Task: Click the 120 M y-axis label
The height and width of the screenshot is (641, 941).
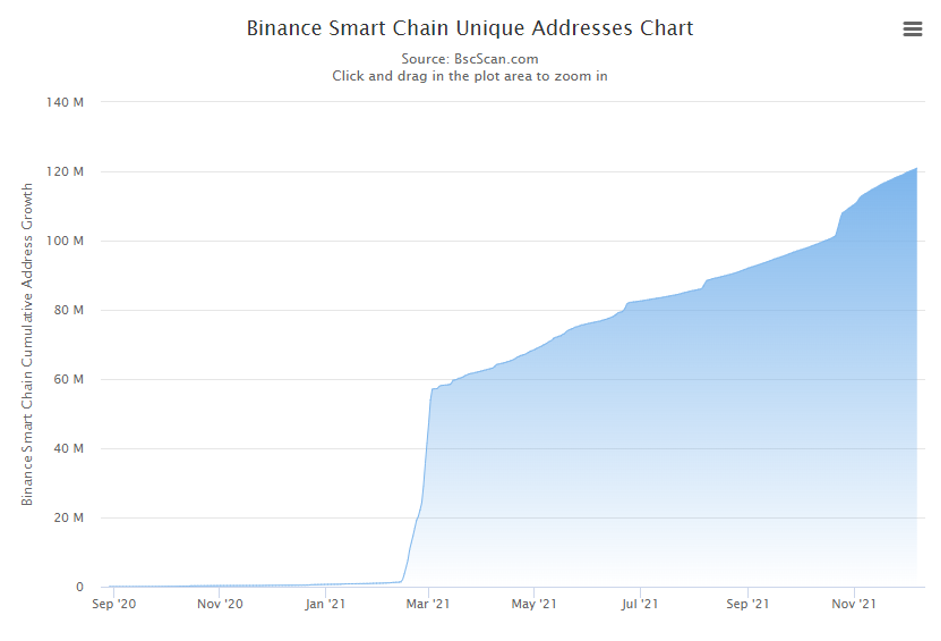Action: tap(64, 172)
